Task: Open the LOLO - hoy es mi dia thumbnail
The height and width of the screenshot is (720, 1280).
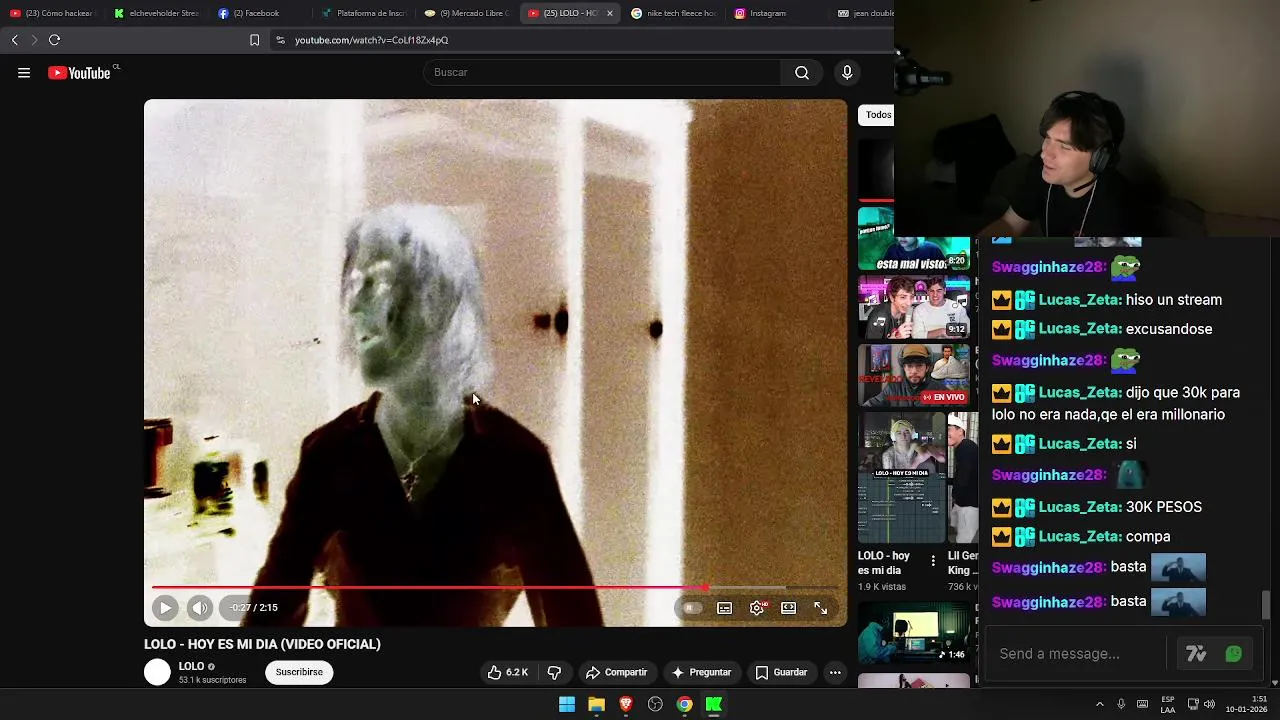Action: pos(901,477)
